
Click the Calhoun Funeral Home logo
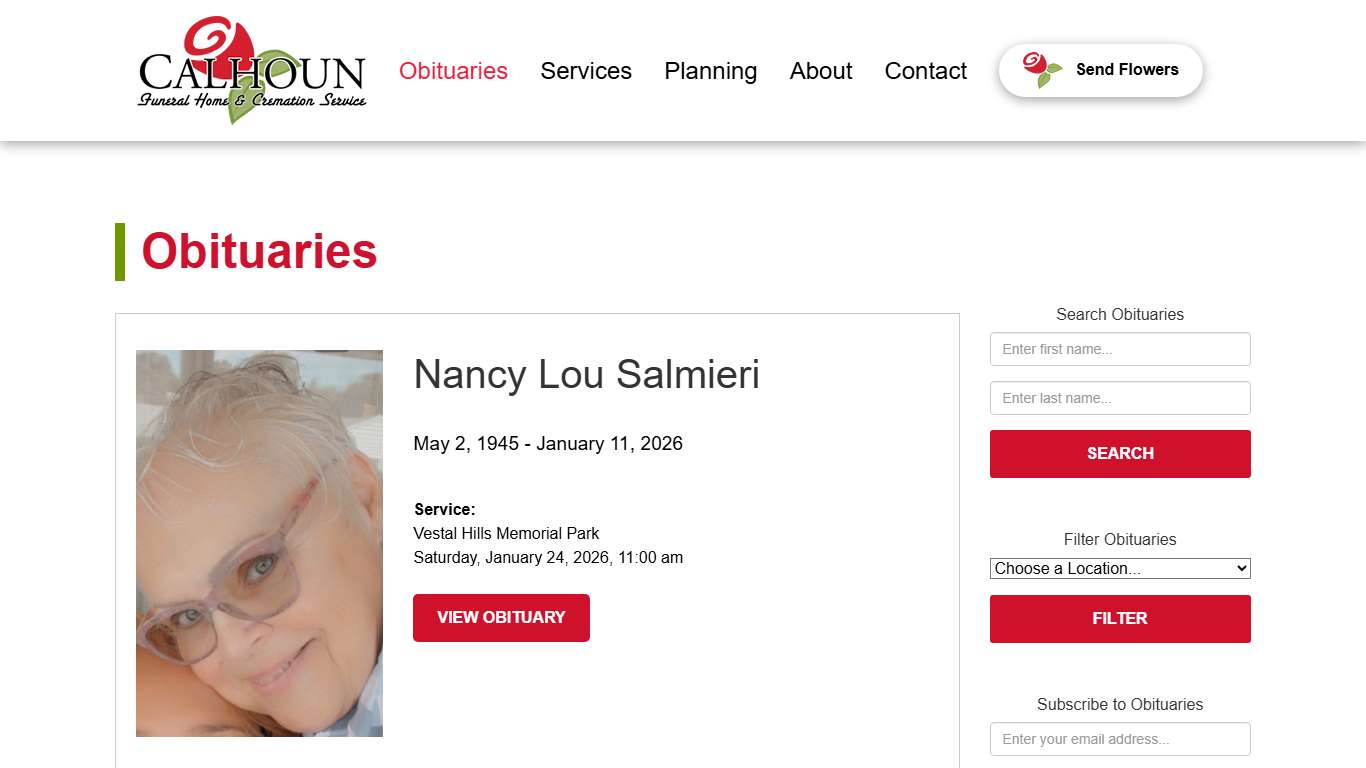tap(252, 71)
